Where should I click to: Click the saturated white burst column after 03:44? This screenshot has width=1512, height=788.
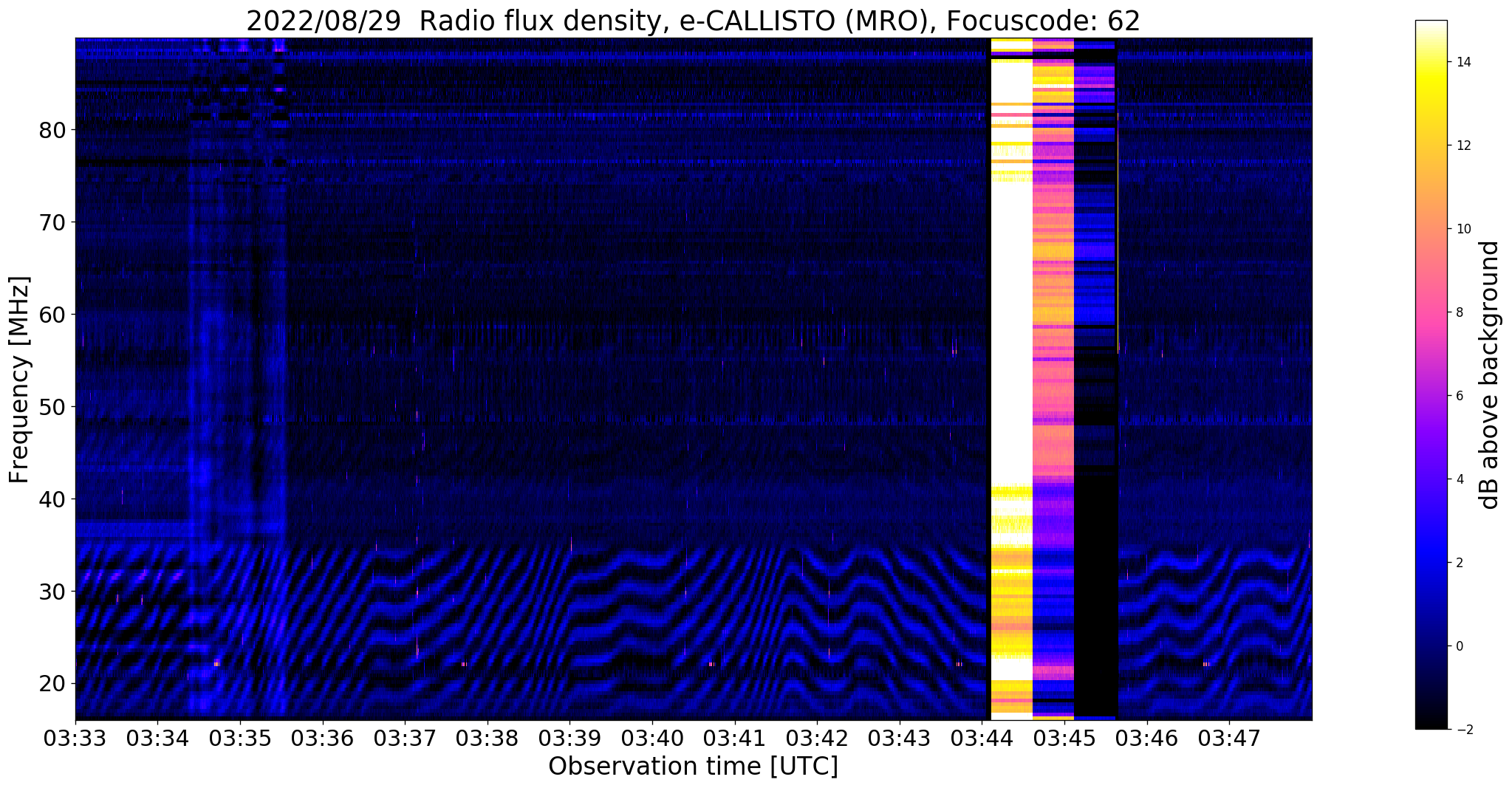point(1011,379)
